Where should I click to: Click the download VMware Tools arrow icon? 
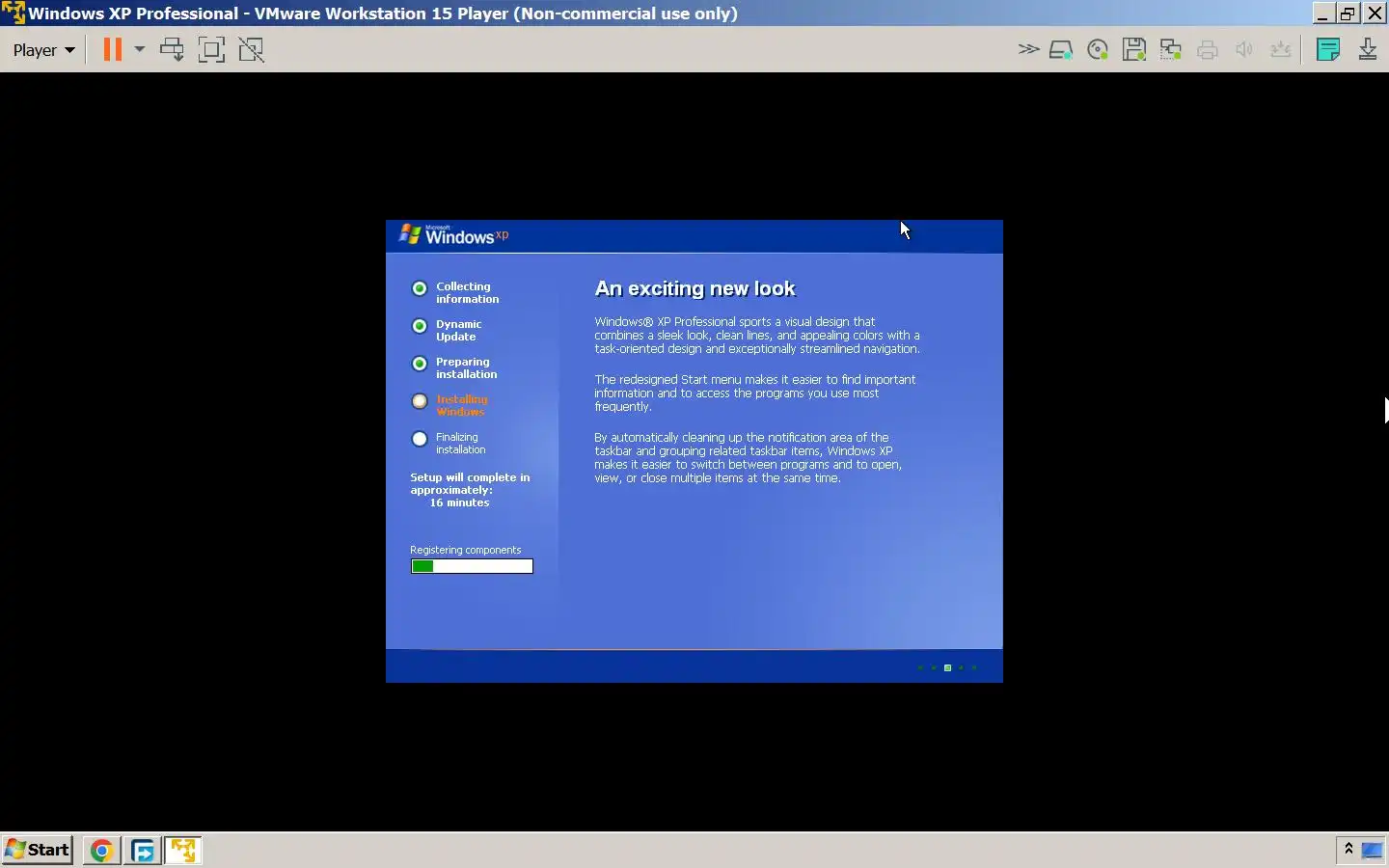[1368, 50]
